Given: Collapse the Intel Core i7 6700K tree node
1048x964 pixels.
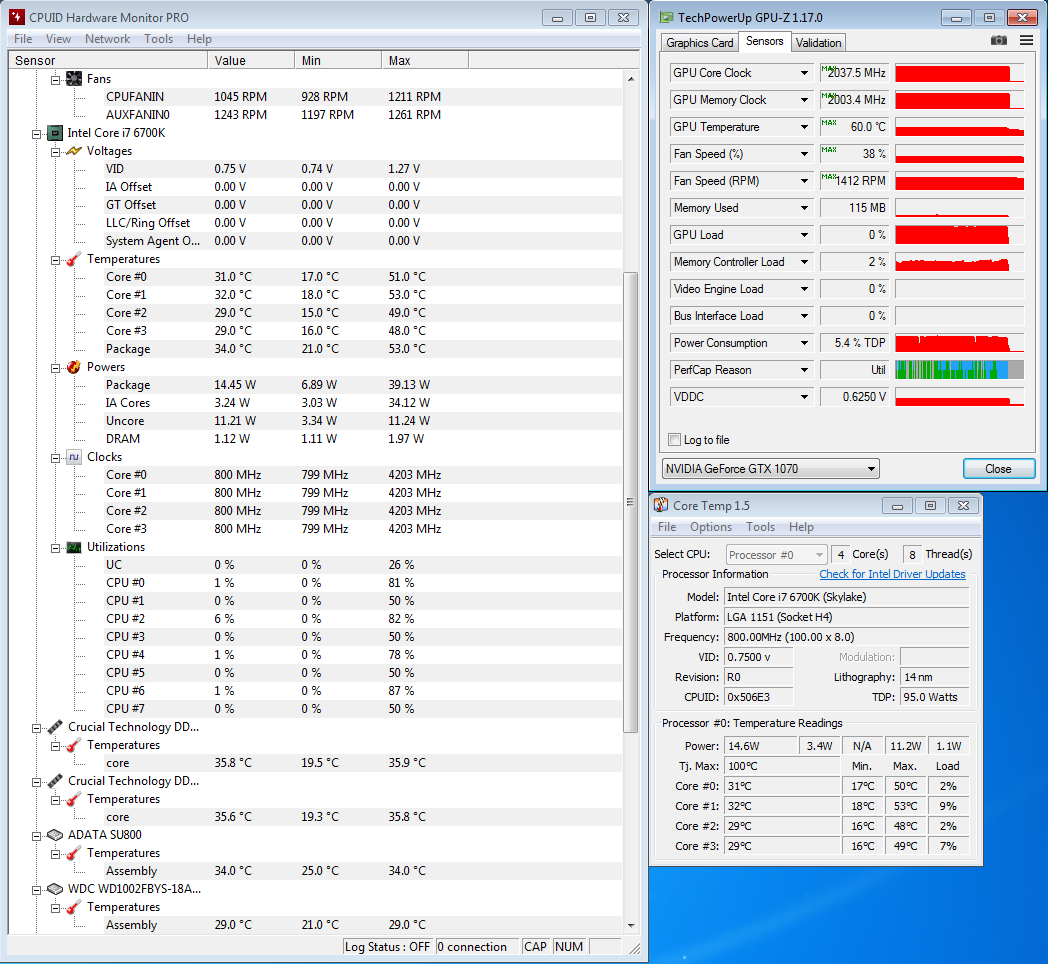Looking at the screenshot, I should pos(36,134).
